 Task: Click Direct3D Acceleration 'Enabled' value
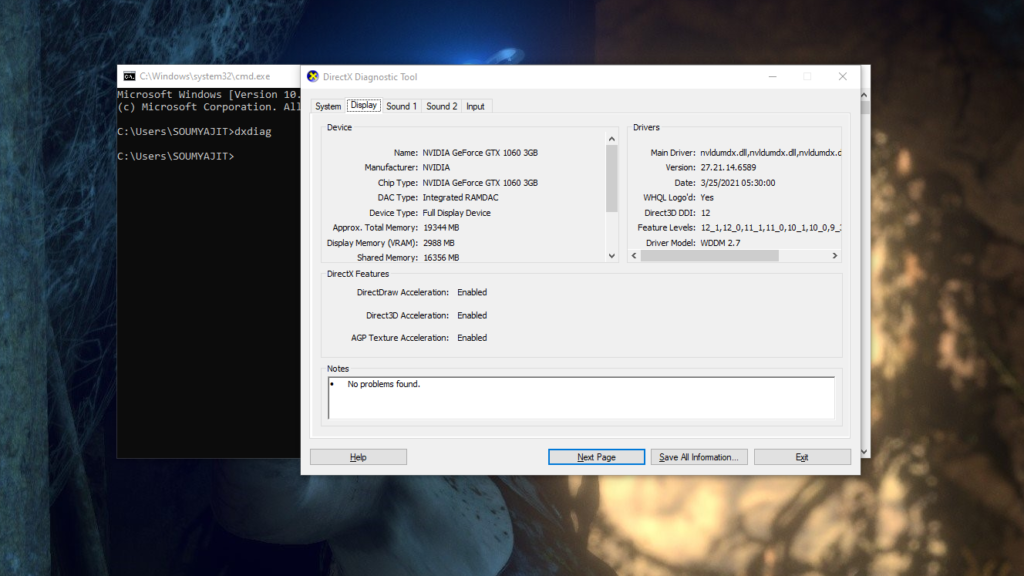pos(472,315)
